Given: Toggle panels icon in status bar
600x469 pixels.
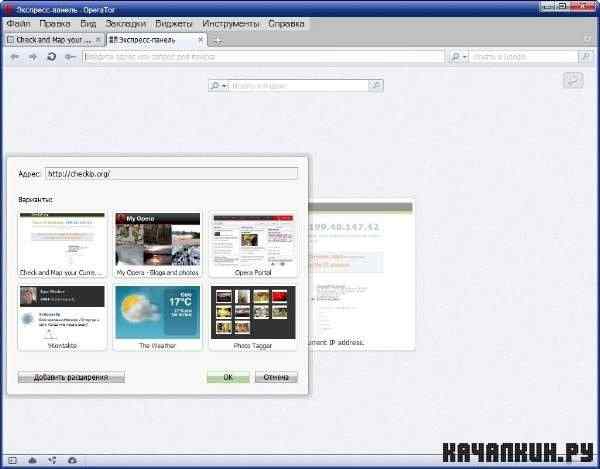Looking at the screenshot, I should click(13, 461).
